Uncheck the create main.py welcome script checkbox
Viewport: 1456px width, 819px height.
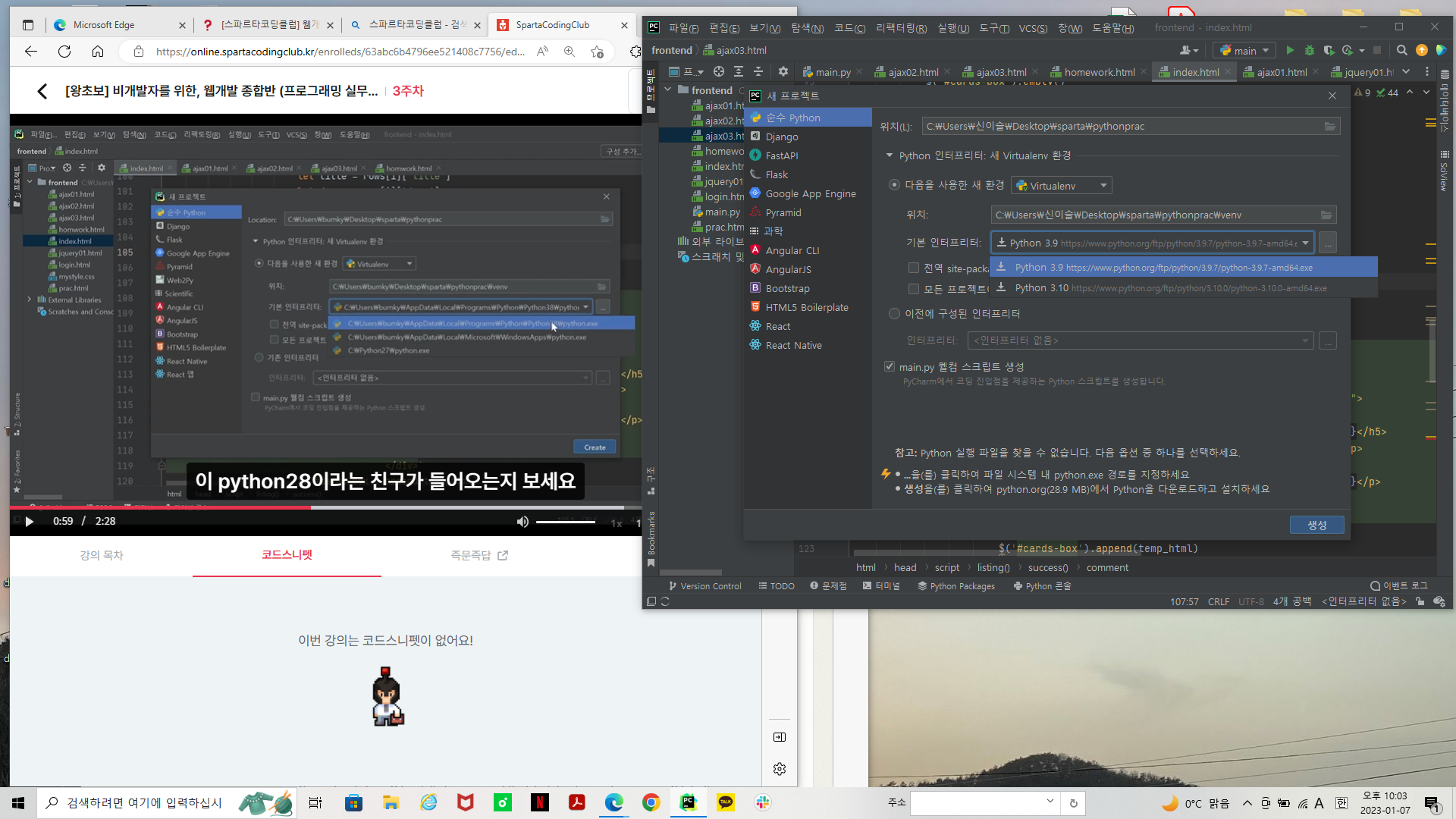click(890, 367)
